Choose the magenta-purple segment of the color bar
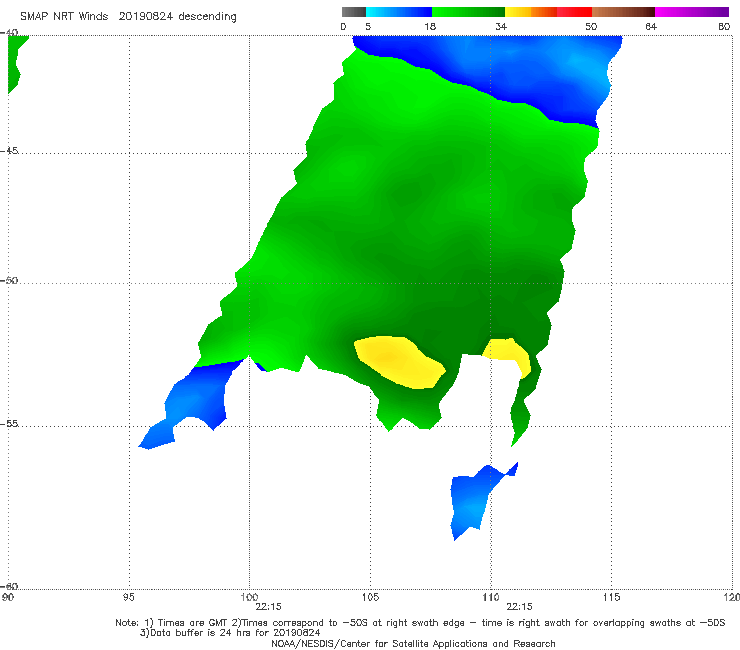 [x=692, y=12]
